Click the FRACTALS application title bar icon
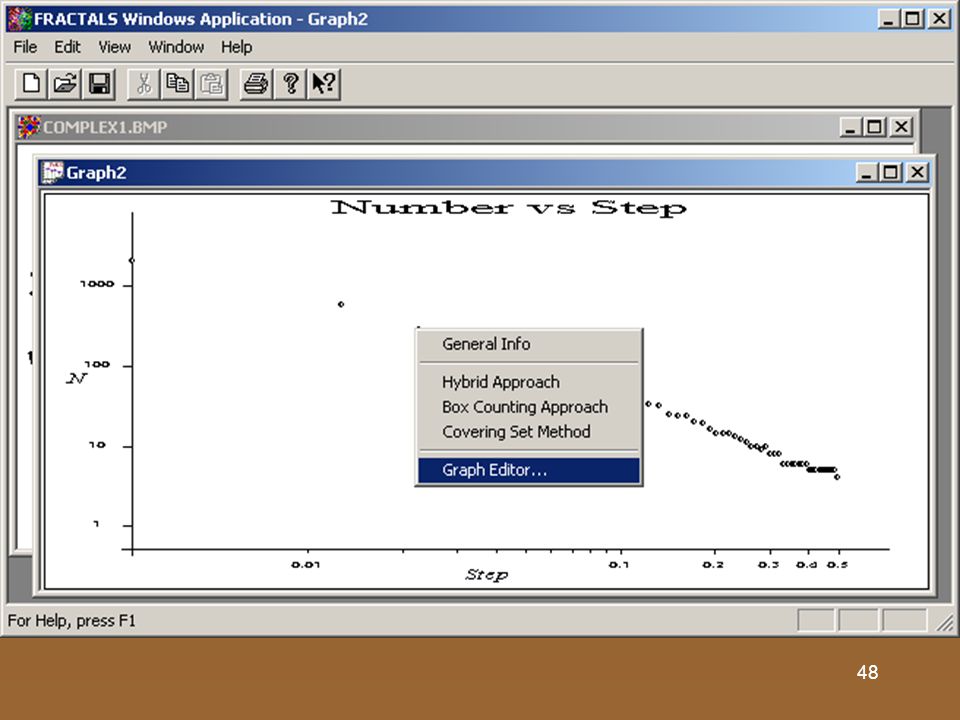This screenshot has width=960, height=720. [20, 19]
